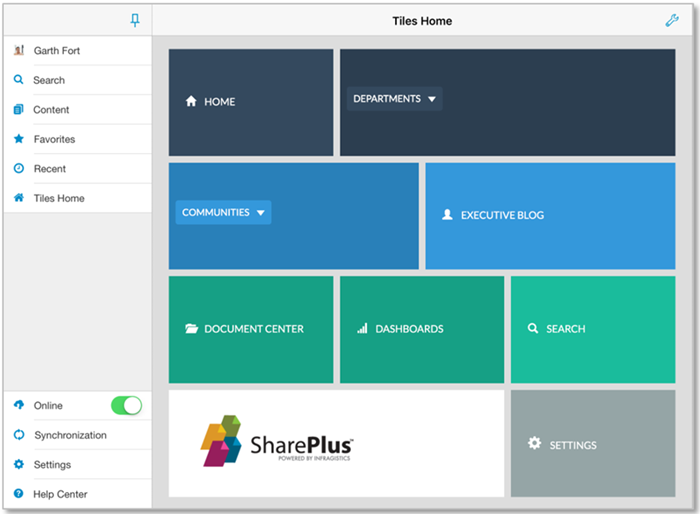Screen dimensions: 700x514
Task: Open the Executive Blog tile
Action: click(x=550, y=215)
